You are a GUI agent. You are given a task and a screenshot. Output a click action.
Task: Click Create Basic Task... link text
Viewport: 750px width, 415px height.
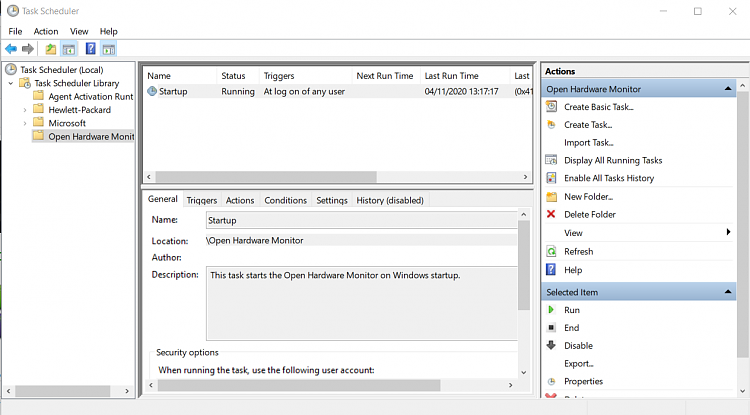pyautogui.click(x=598, y=107)
